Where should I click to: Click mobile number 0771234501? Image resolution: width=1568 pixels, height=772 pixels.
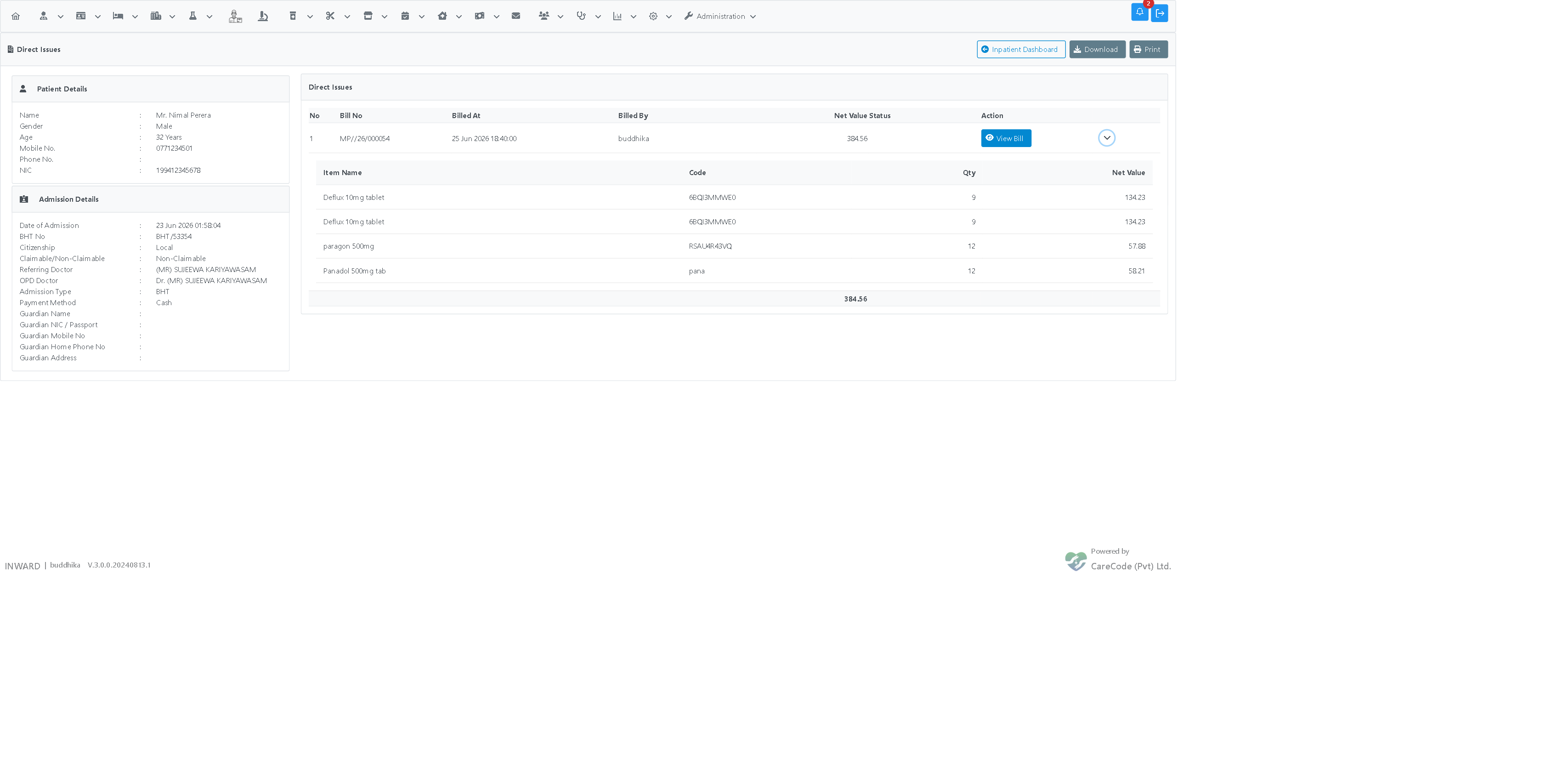(174, 148)
